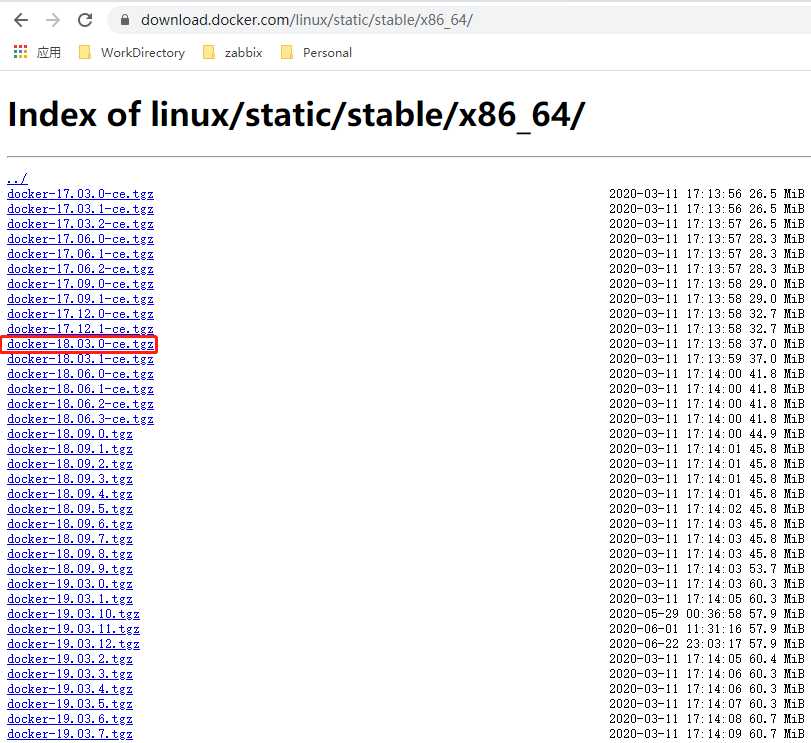This screenshot has height=743, width=811.
Task: Click the docker-18.09.7.tgz link
Action: point(70,539)
